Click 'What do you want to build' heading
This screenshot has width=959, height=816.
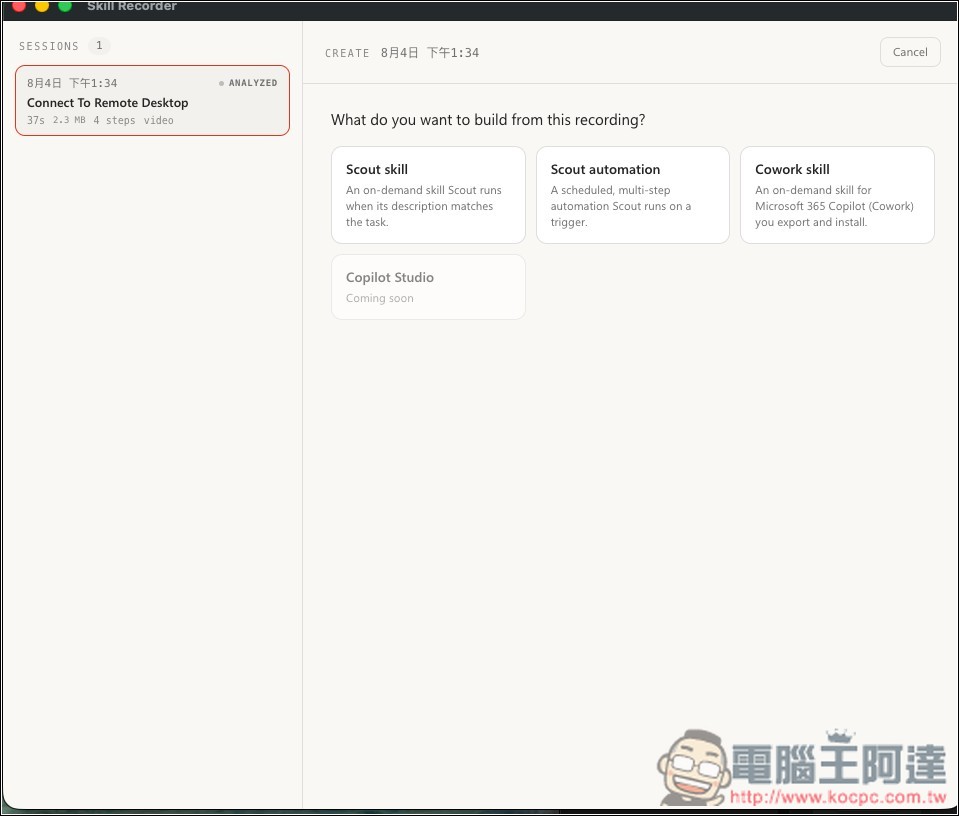[x=488, y=119]
